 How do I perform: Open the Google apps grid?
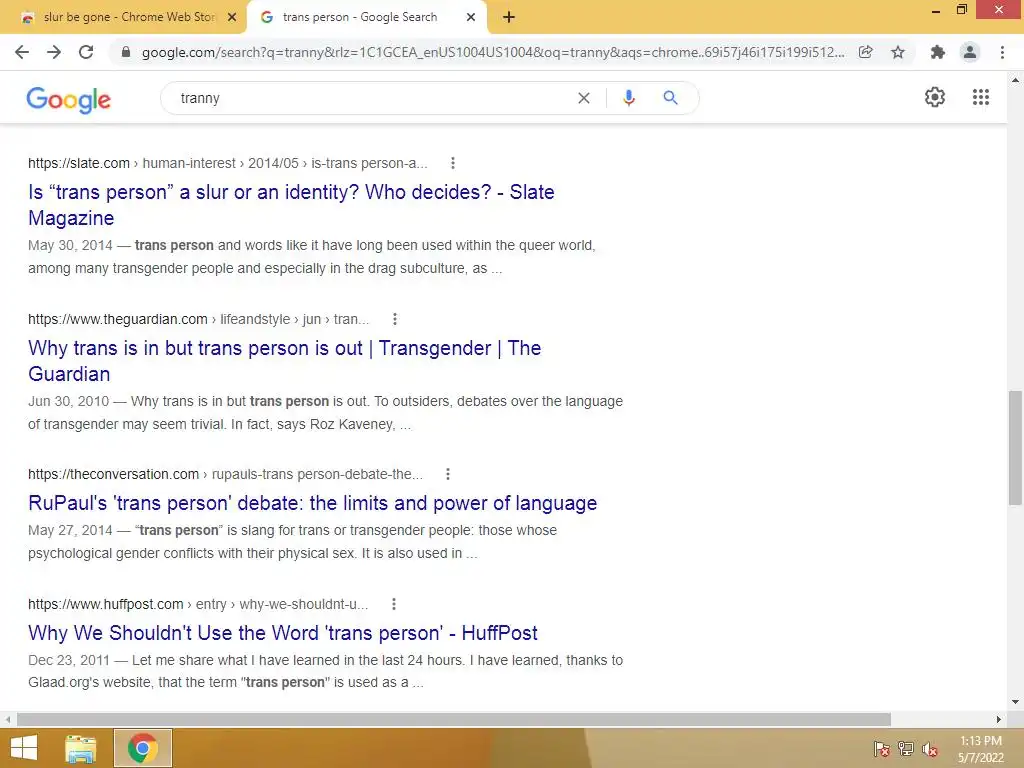pos(981,97)
